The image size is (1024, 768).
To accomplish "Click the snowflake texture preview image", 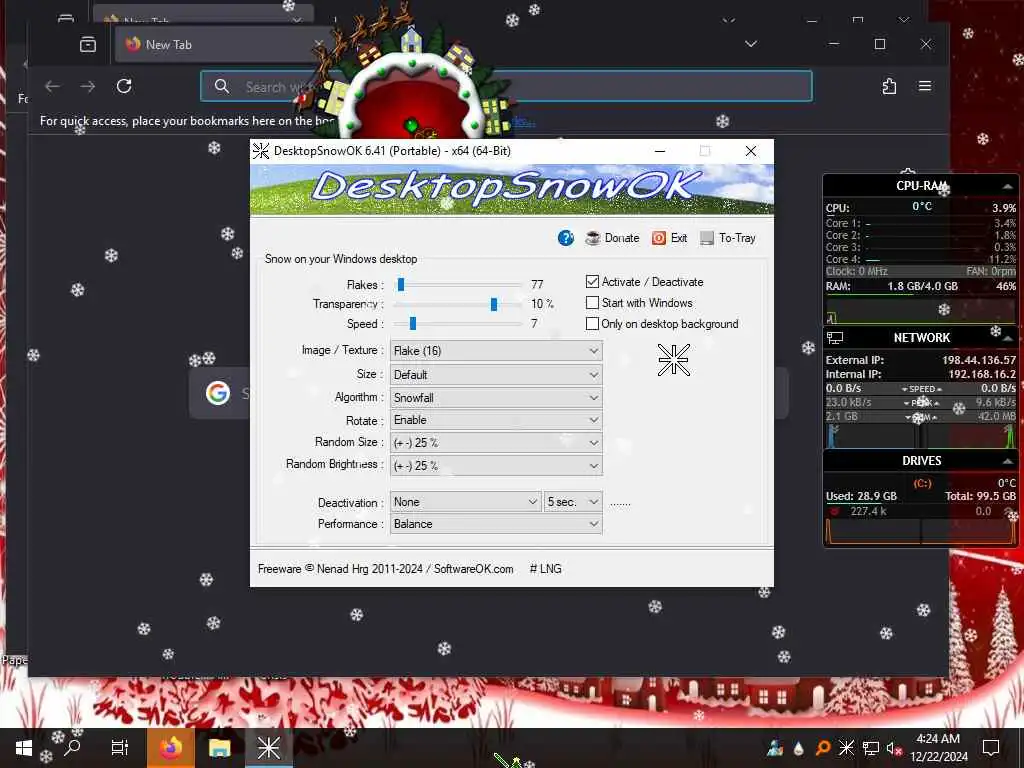I will (673, 360).
